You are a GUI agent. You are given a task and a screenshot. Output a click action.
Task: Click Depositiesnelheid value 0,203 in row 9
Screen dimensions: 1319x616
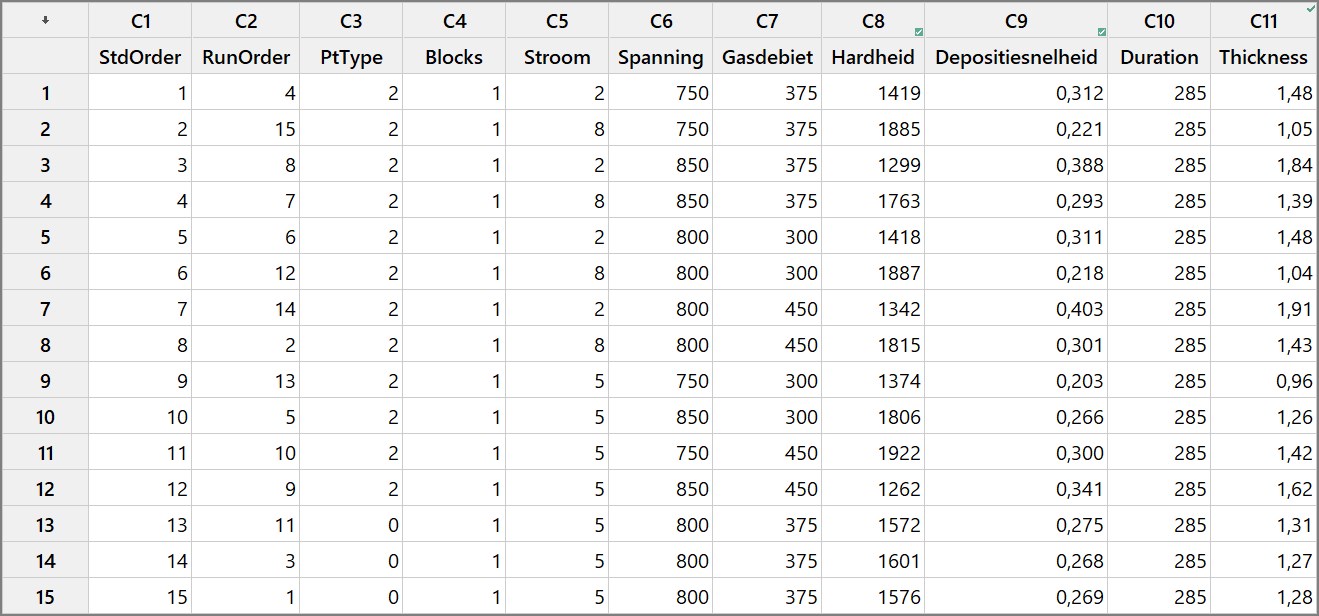tap(1016, 381)
